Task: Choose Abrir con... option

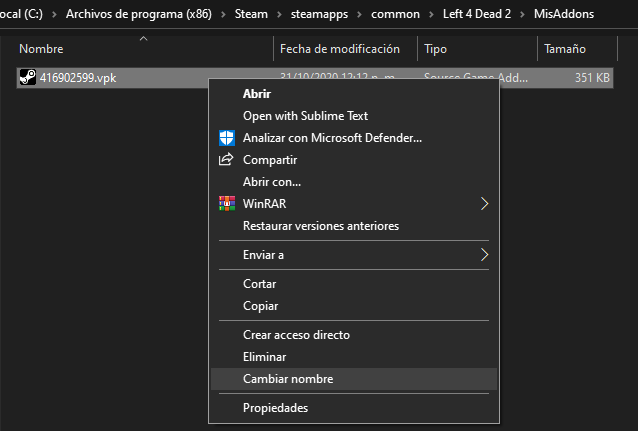Action: point(272,182)
